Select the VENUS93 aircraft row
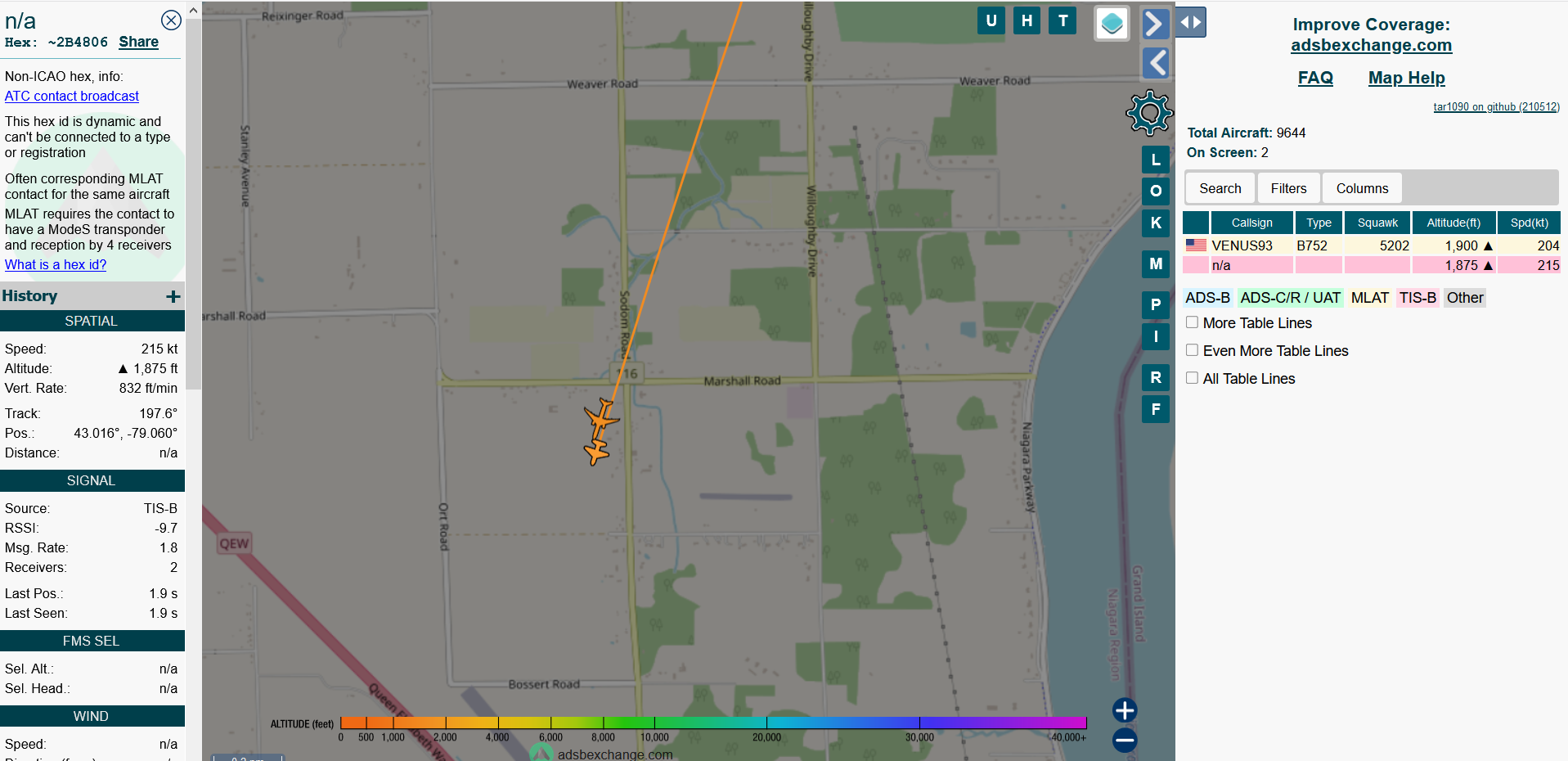This screenshot has height=761, width=1568. [1372, 245]
